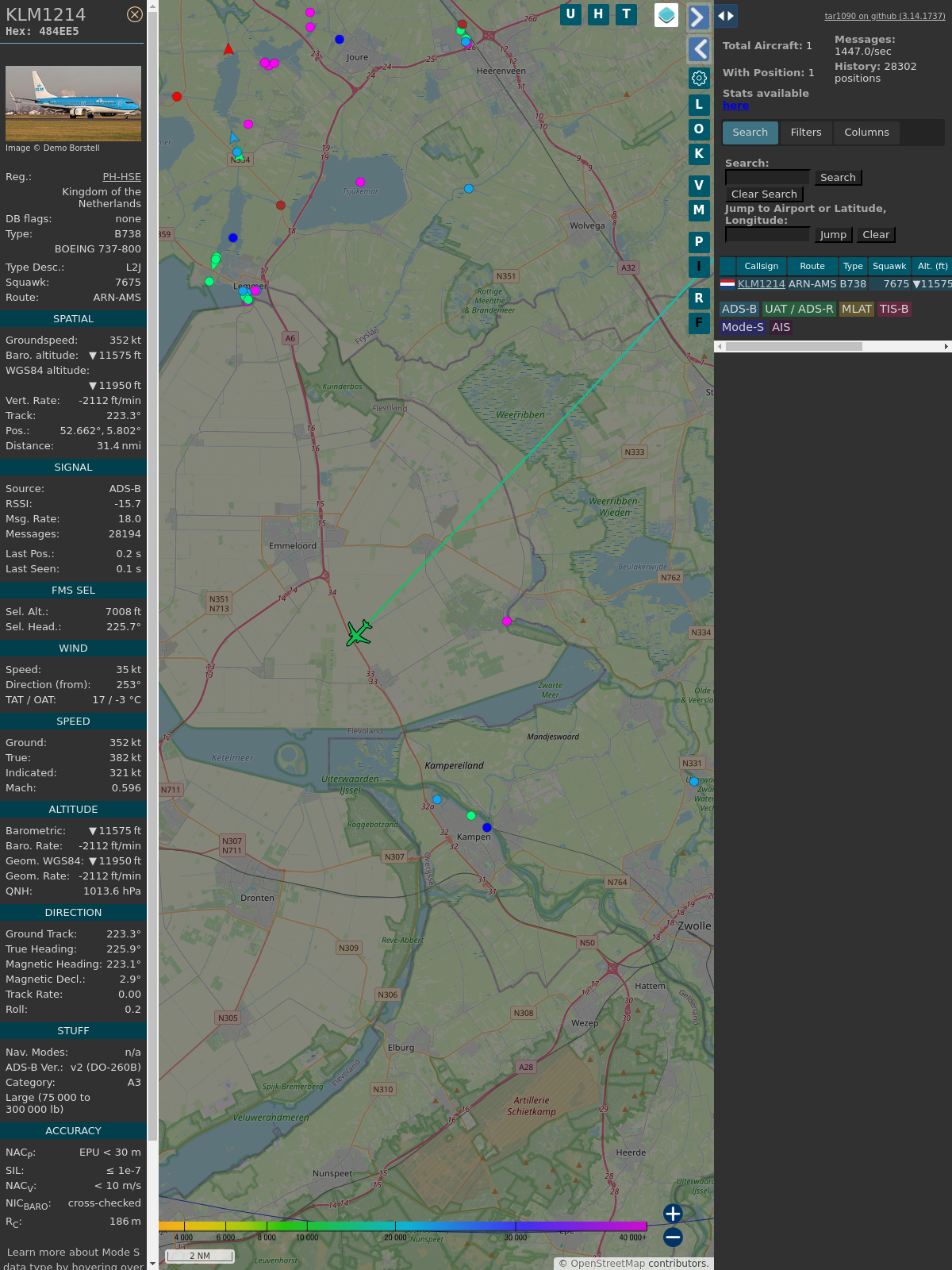Click the I map button
Image resolution: width=952 pixels, height=1270 pixels.
coord(699,267)
